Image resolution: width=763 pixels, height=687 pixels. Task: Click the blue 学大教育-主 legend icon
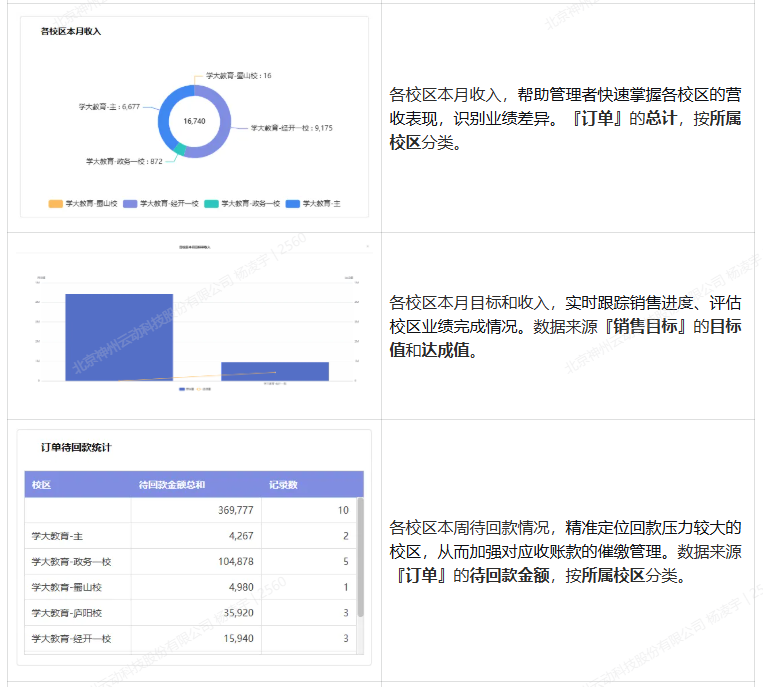tap(292, 203)
